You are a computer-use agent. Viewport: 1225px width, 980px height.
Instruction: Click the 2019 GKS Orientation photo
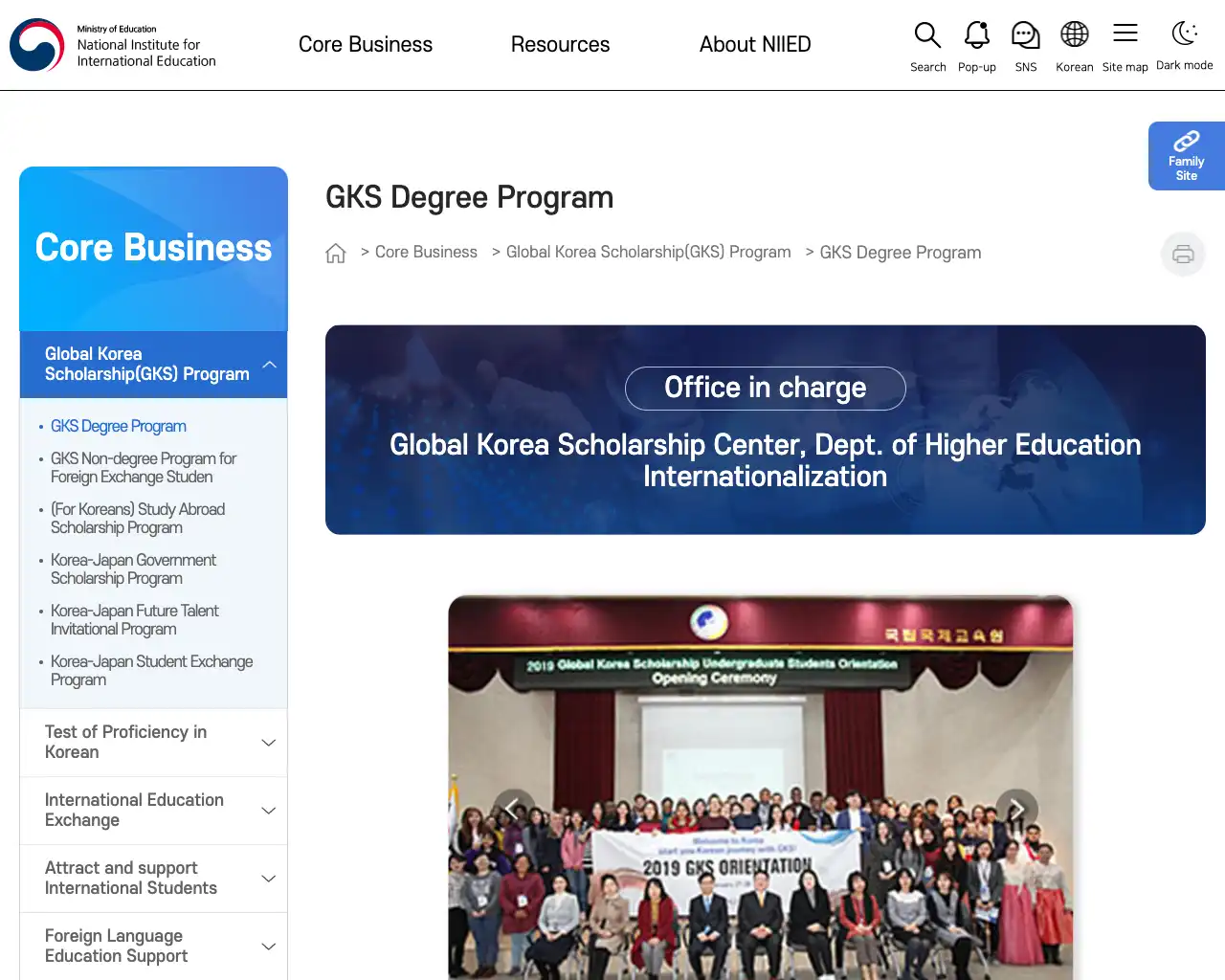(x=761, y=788)
